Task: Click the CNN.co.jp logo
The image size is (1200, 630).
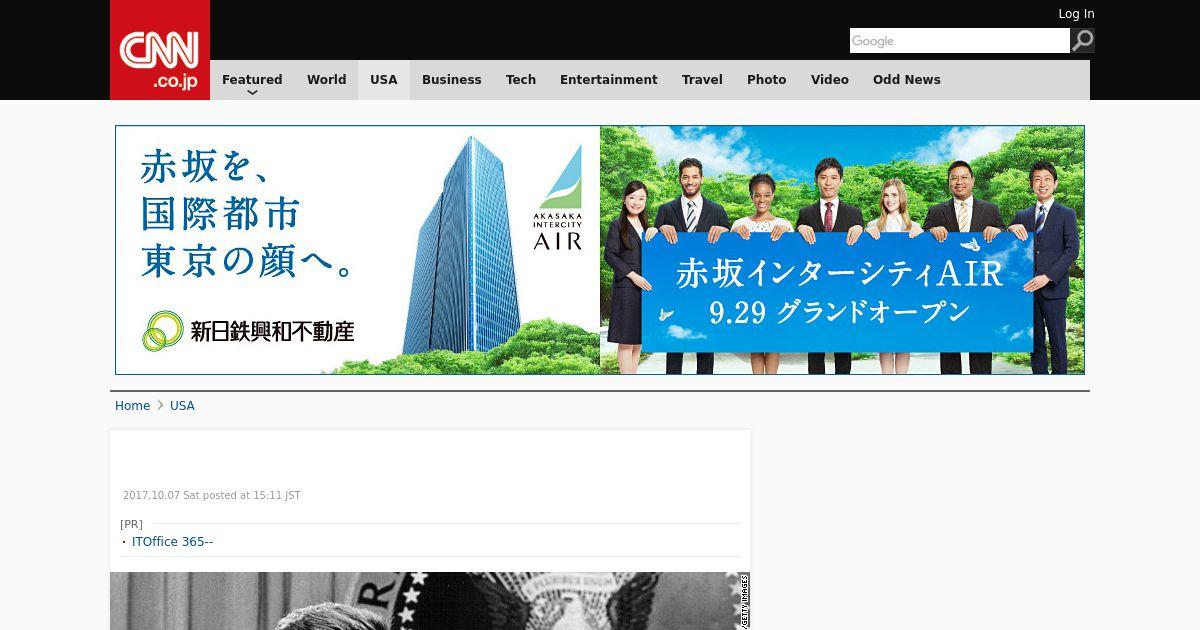Action: (160, 50)
